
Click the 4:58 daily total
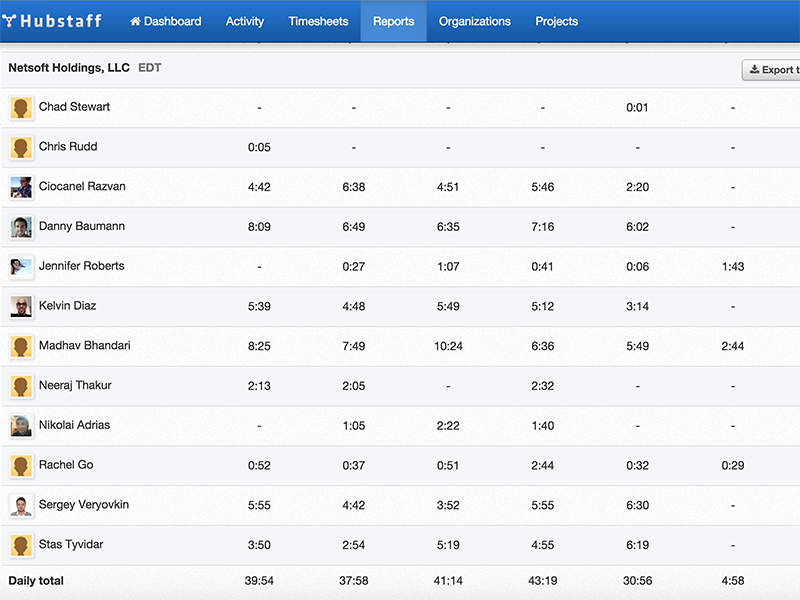click(733, 581)
